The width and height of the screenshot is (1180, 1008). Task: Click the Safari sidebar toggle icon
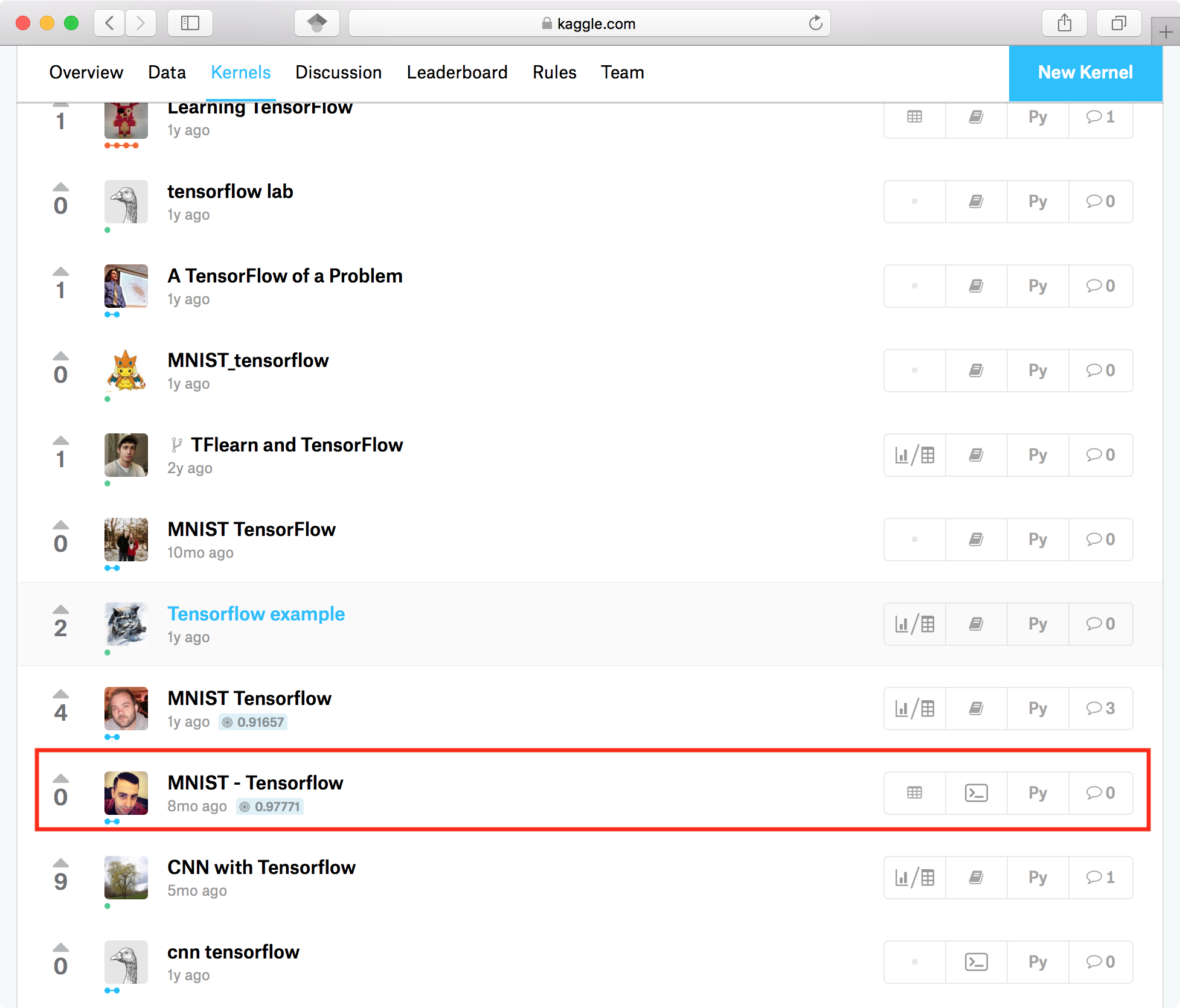[x=190, y=24]
